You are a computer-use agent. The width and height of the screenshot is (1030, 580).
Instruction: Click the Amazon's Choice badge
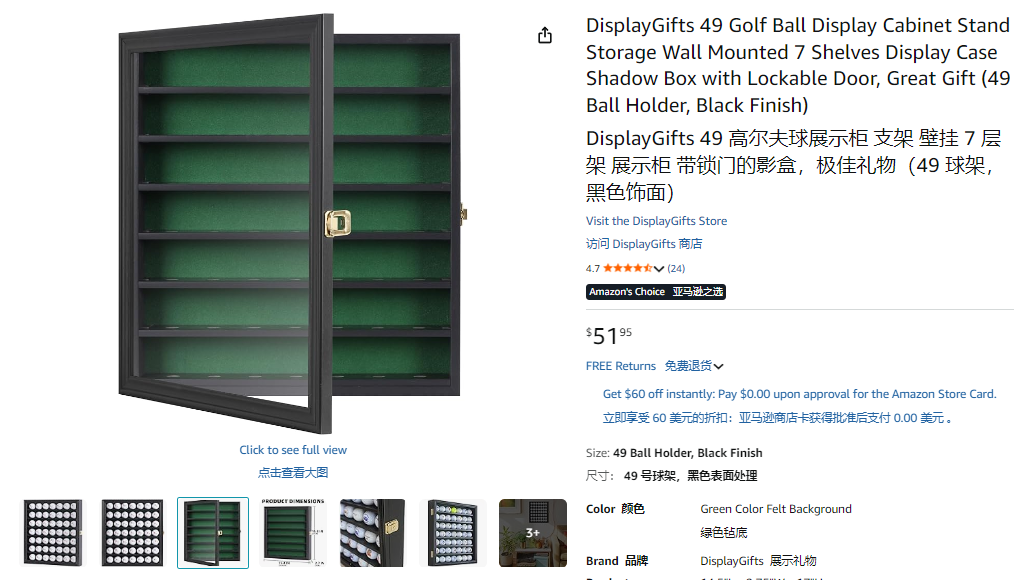pyautogui.click(x=656, y=292)
